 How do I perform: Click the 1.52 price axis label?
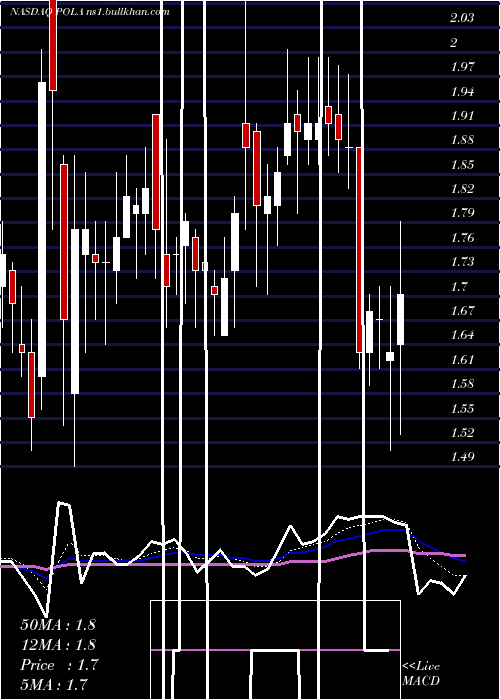462,432
